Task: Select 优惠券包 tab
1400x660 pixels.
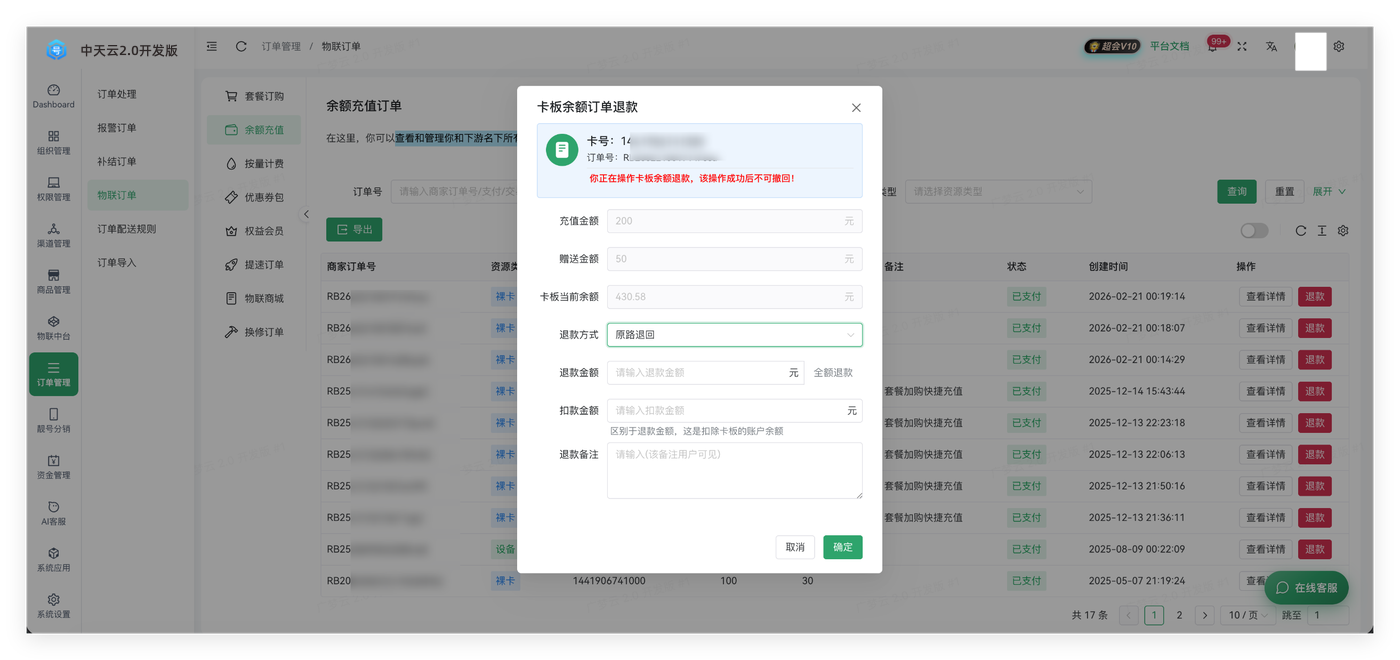Action: pyautogui.click(x=254, y=197)
